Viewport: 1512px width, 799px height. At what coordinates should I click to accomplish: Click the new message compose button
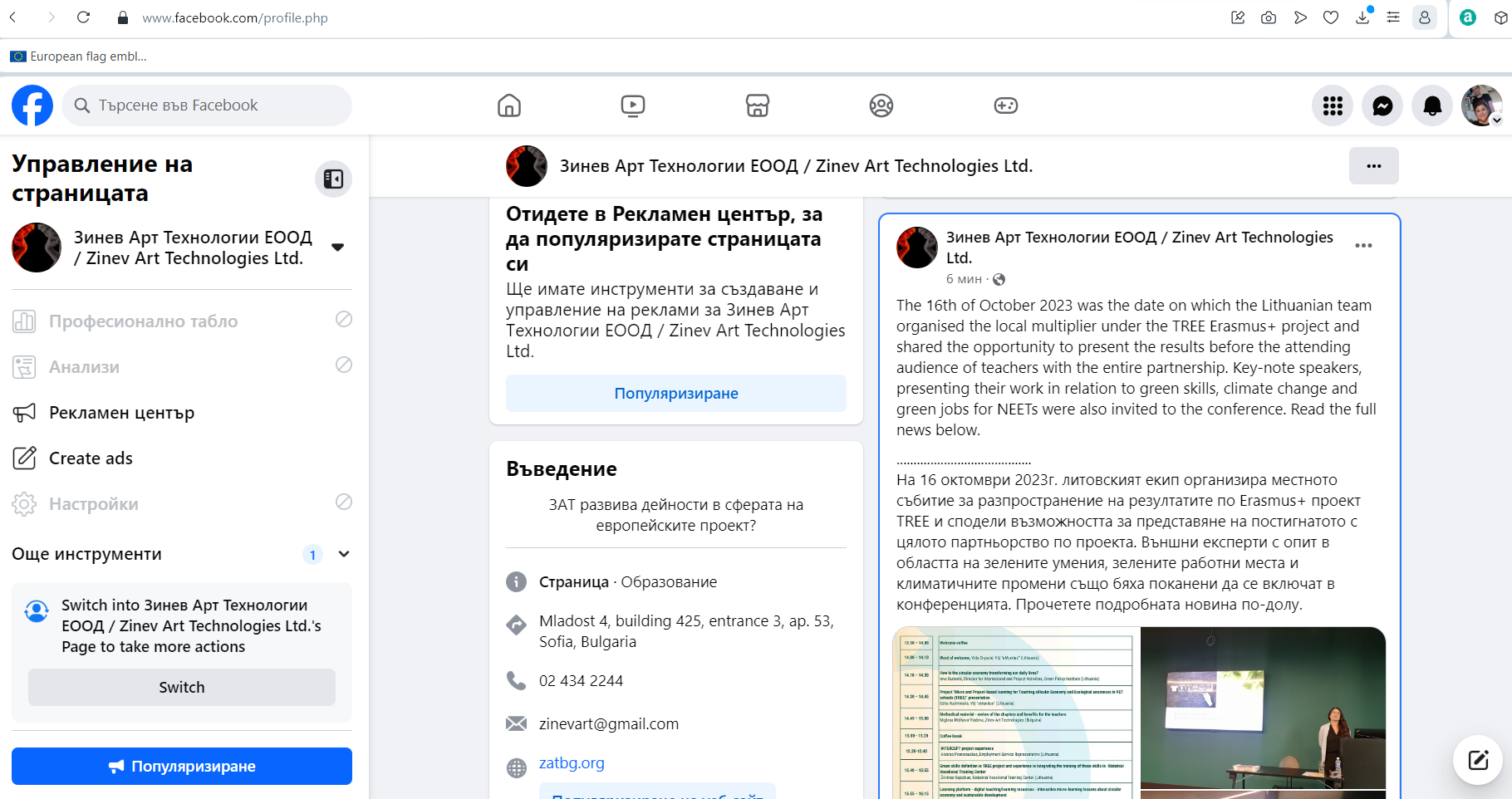point(1478,760)
